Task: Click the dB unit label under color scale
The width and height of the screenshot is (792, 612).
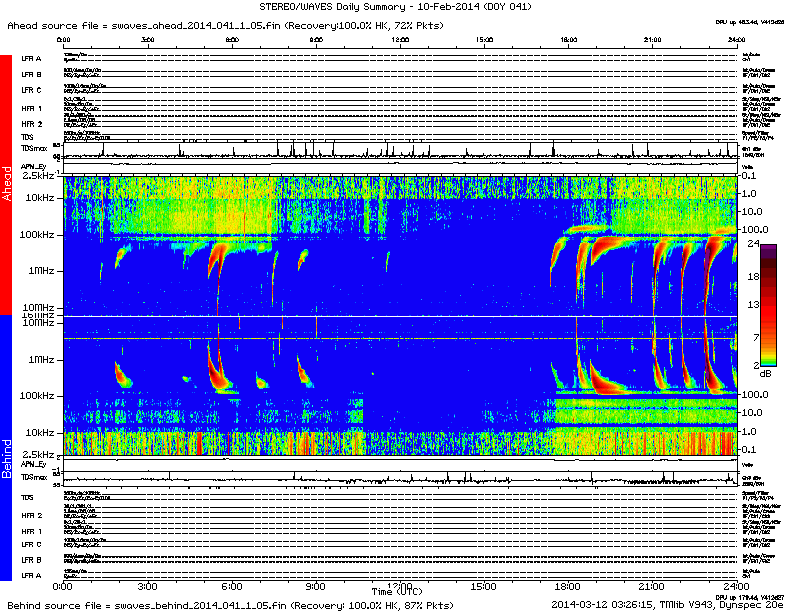Action: click(766, 374)
